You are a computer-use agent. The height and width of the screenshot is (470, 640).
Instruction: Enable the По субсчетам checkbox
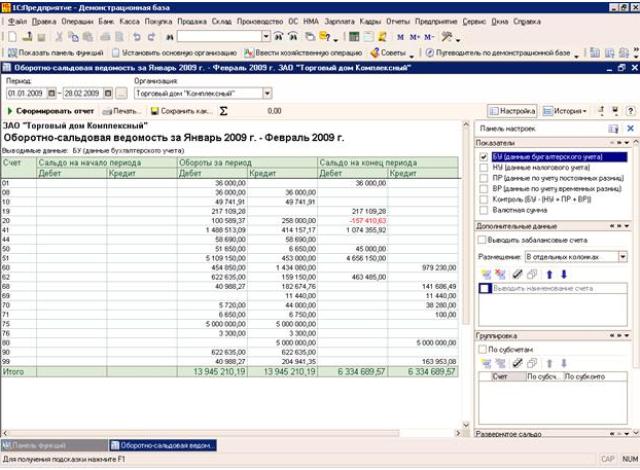click(482, 349)
